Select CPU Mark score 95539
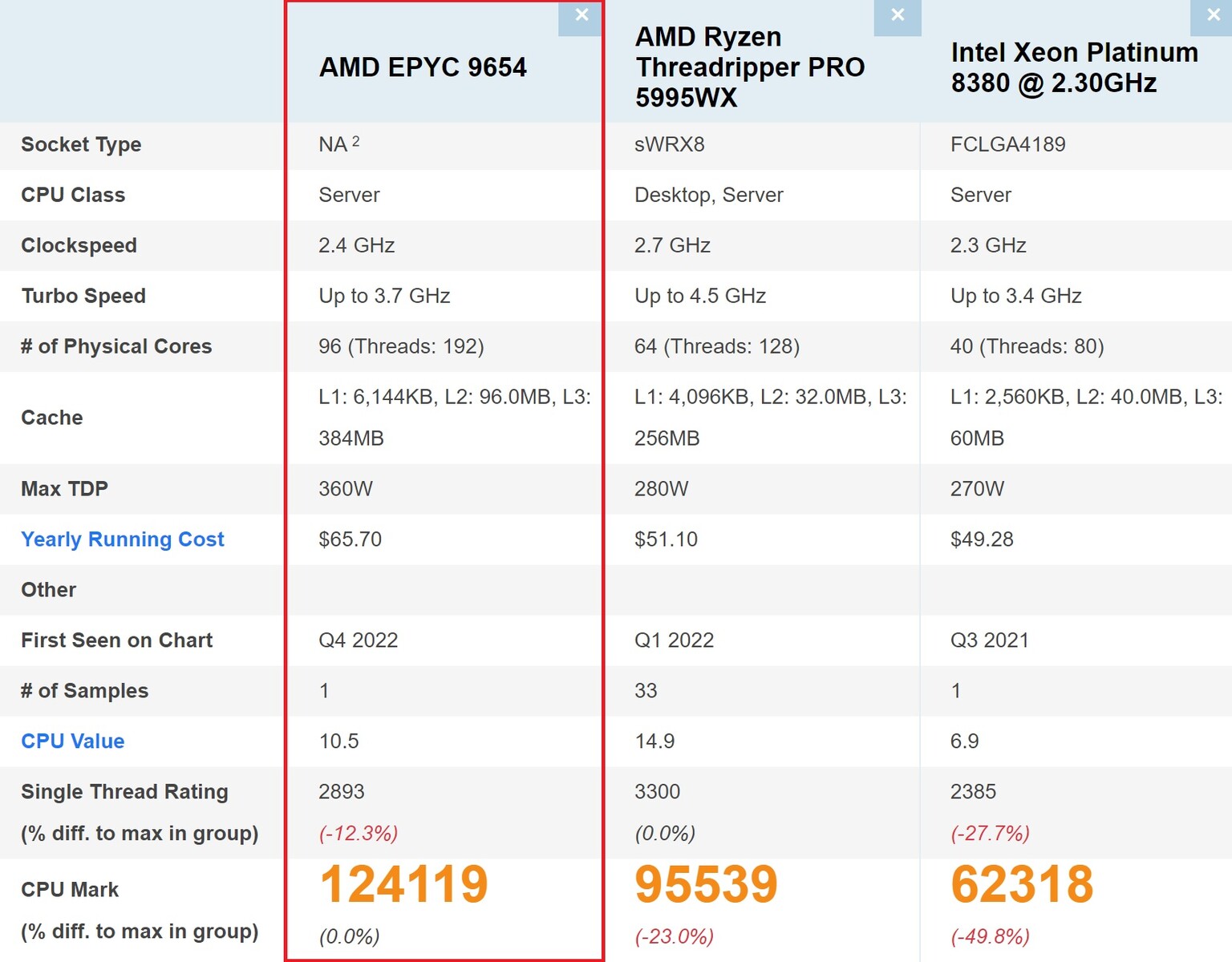 pos(706,884)
